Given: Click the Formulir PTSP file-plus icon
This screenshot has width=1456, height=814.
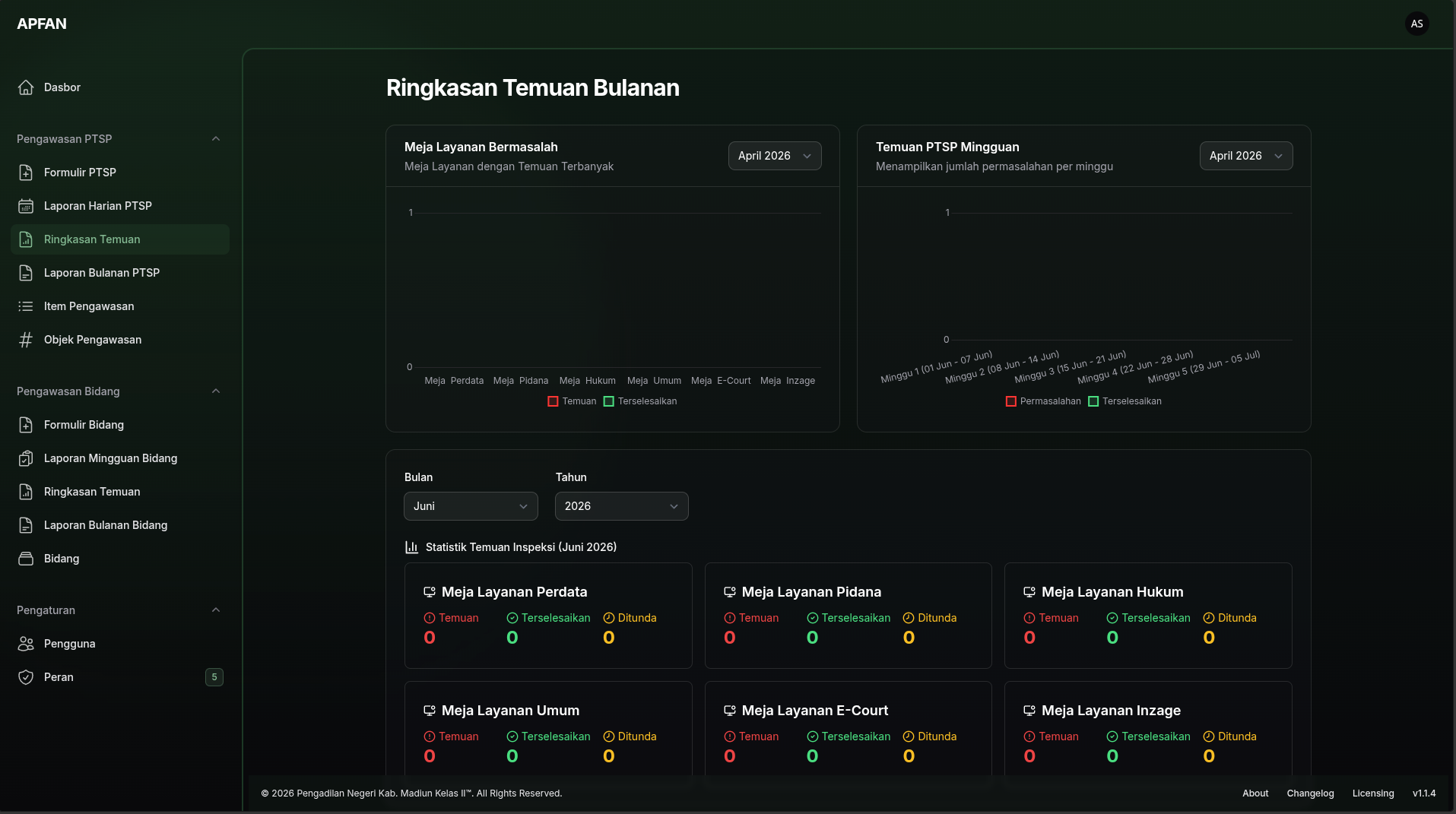Looking at the screenshot, I should click(x=26, y=173).
